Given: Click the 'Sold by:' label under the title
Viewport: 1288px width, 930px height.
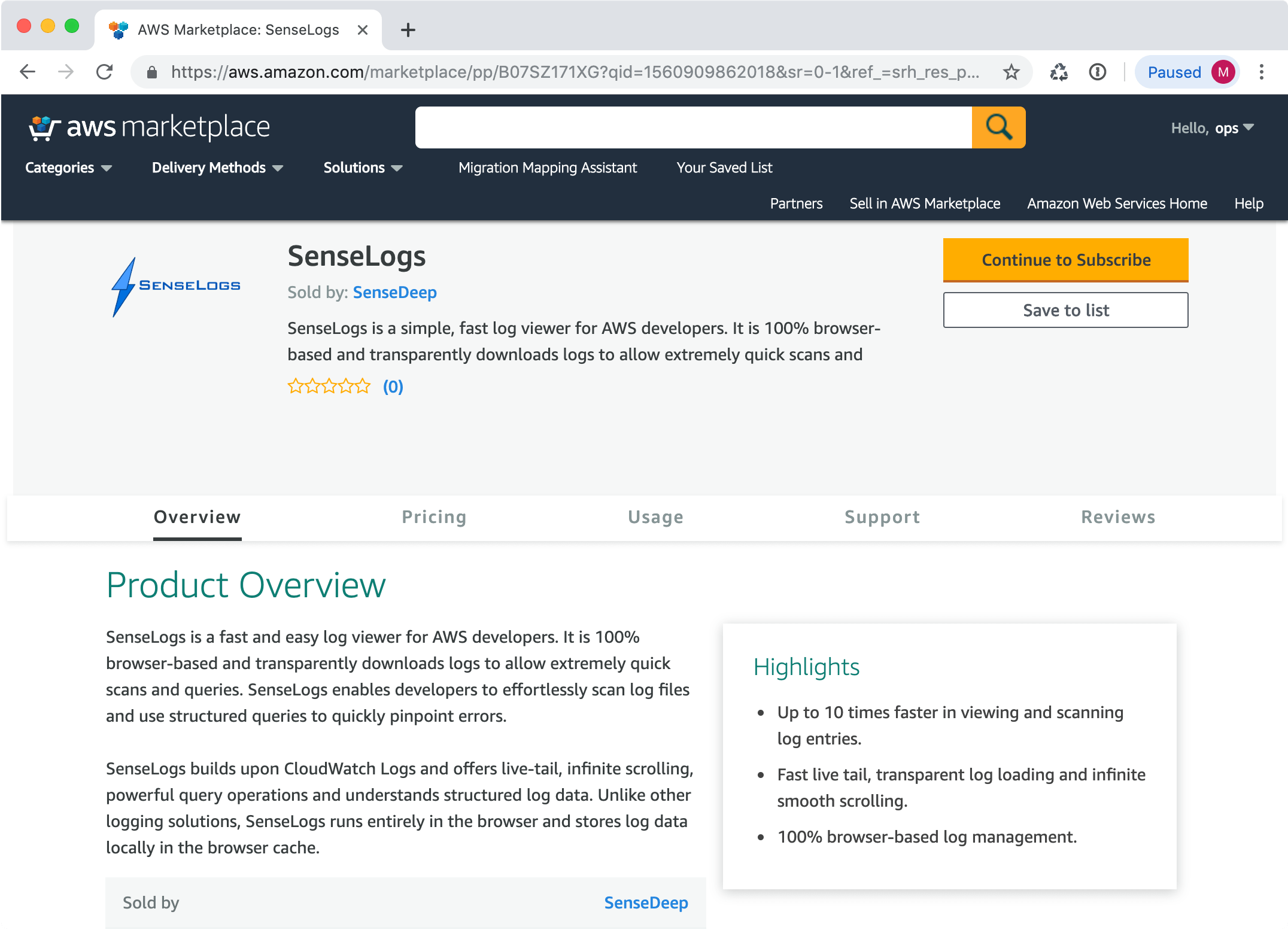Looking at the screenshot, I should (x=318, y=293).
